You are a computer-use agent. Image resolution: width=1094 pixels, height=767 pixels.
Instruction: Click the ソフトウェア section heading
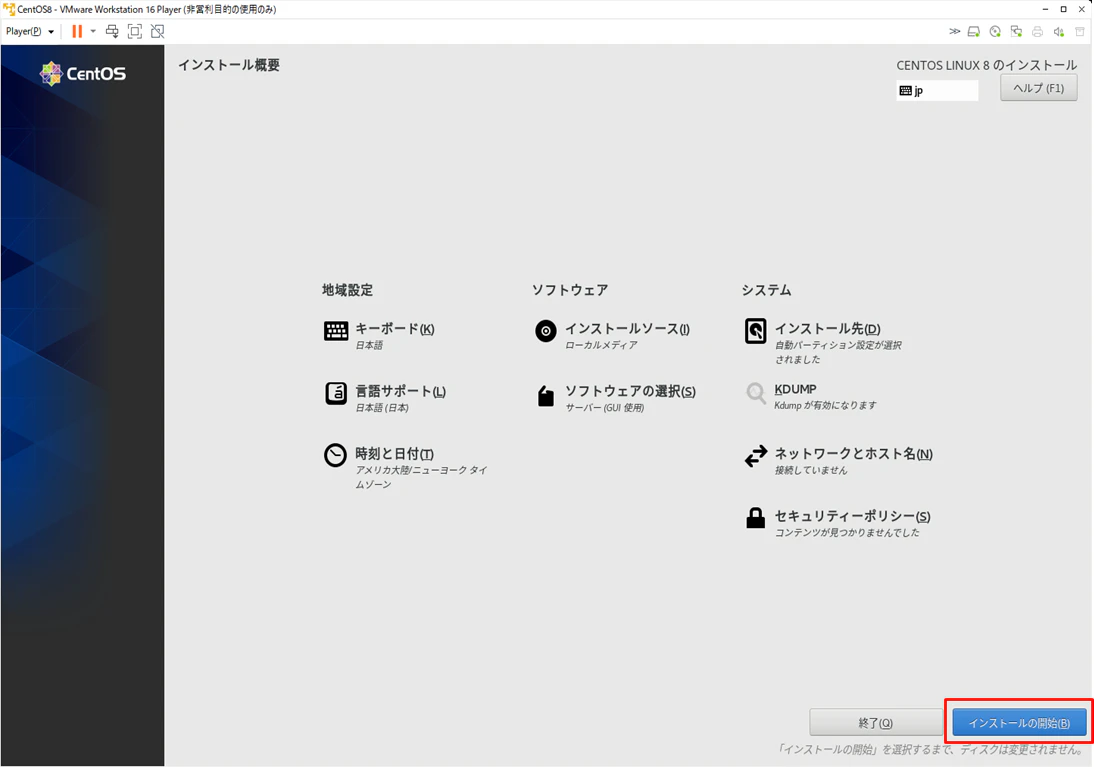tap(570, 290)
